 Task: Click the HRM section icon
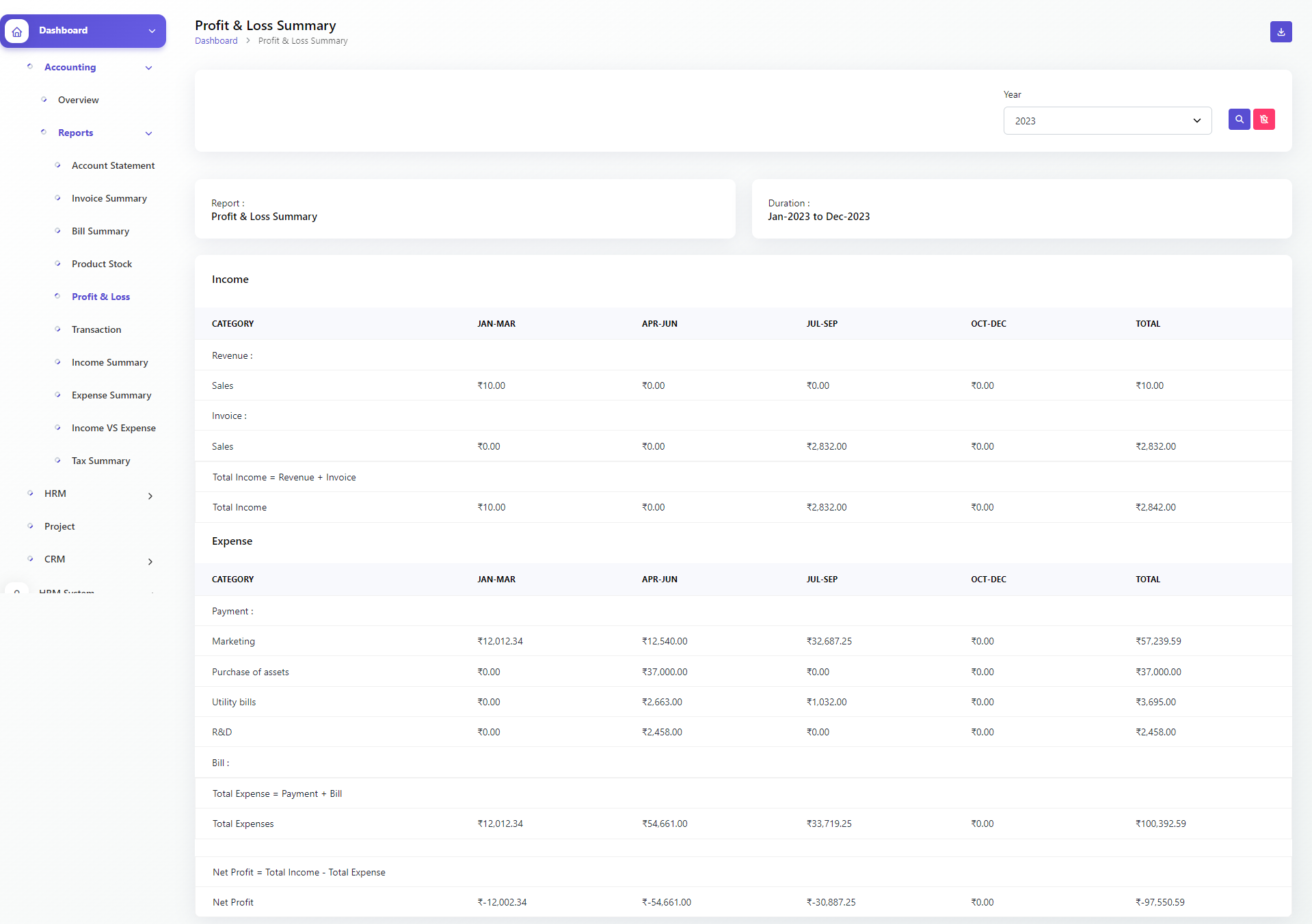pyautogui.click(x=30, y=493)
